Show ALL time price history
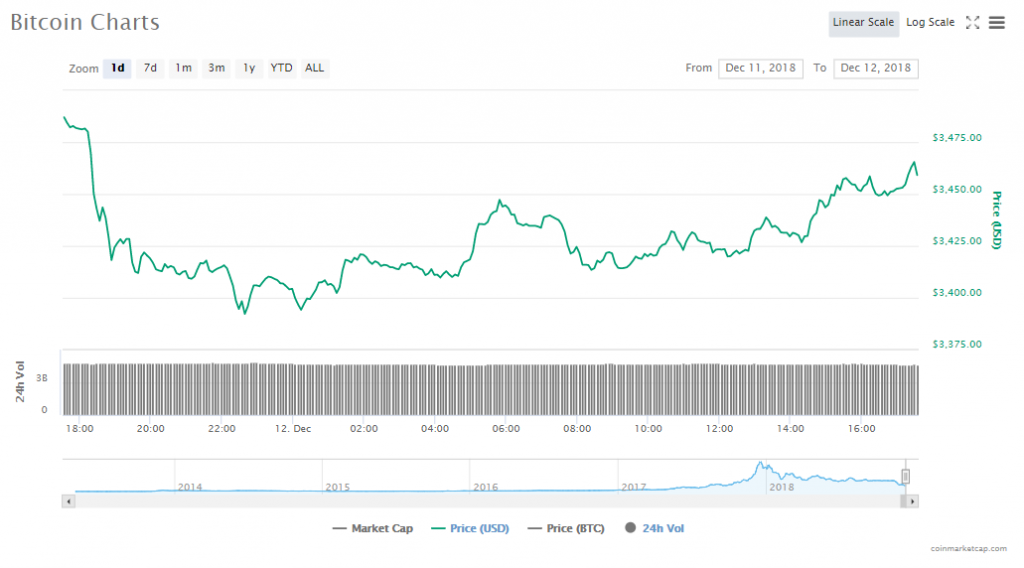 (x=314, y=68)
